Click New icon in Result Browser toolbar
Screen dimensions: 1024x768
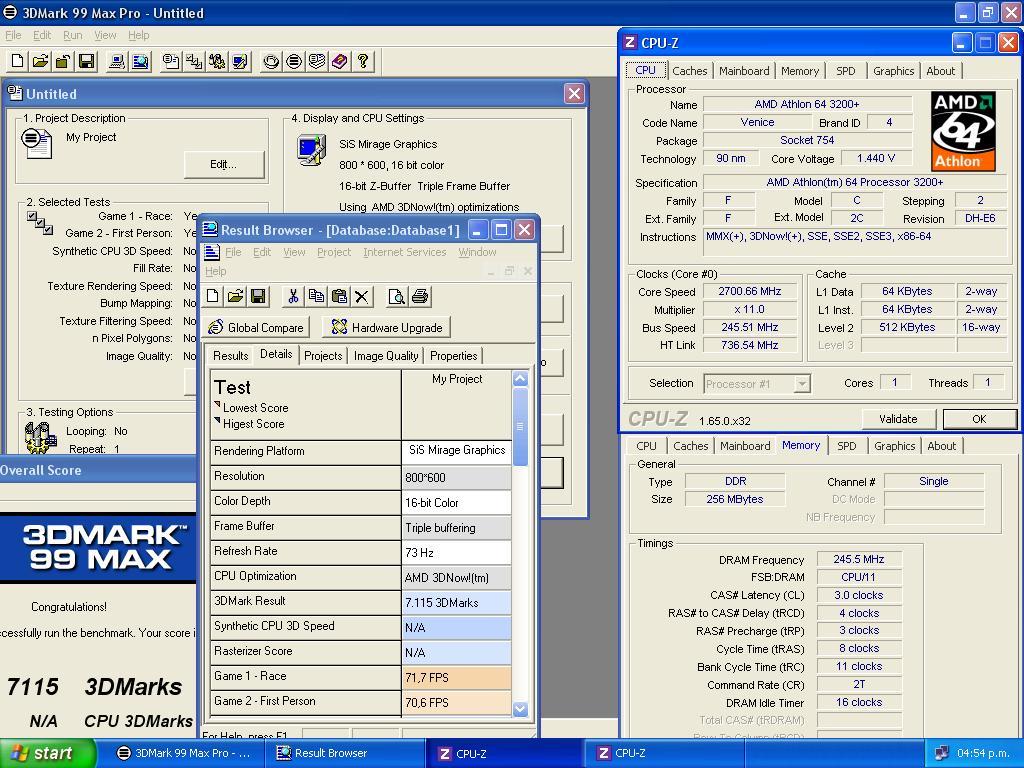click(213, 296)
